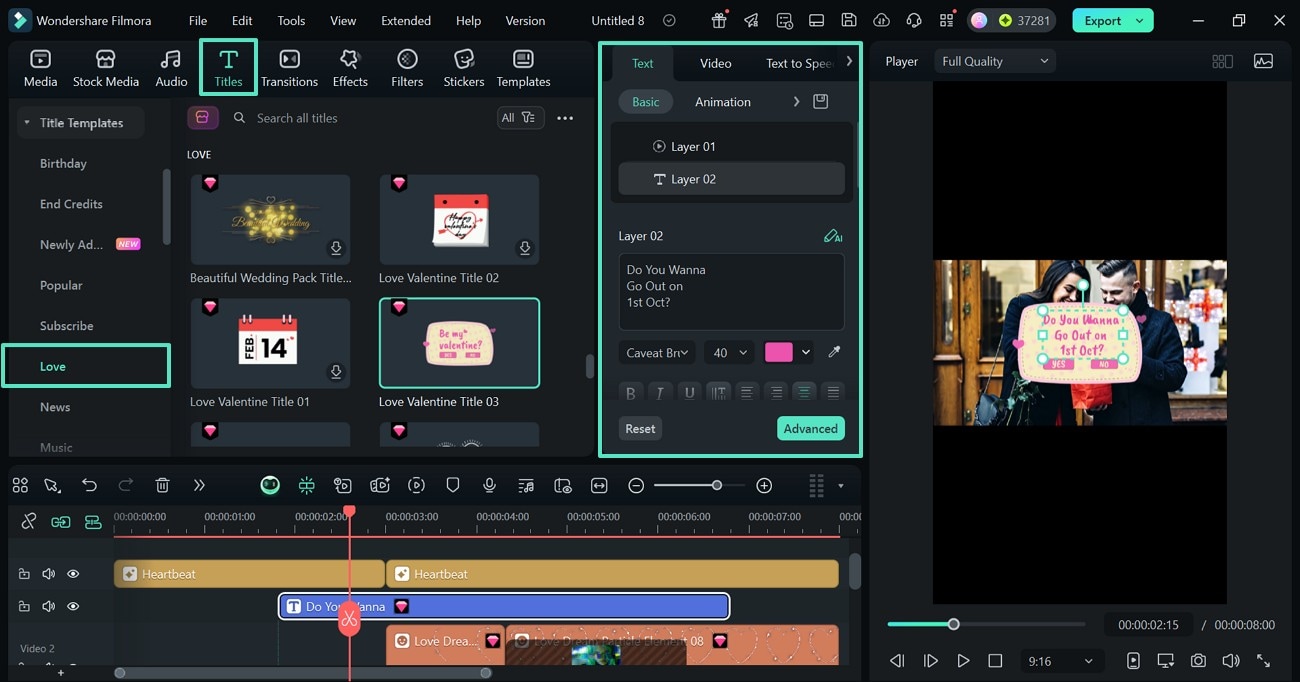Open the gift box icon in title bar
1300x682 pixels.
tap(719, 20)
